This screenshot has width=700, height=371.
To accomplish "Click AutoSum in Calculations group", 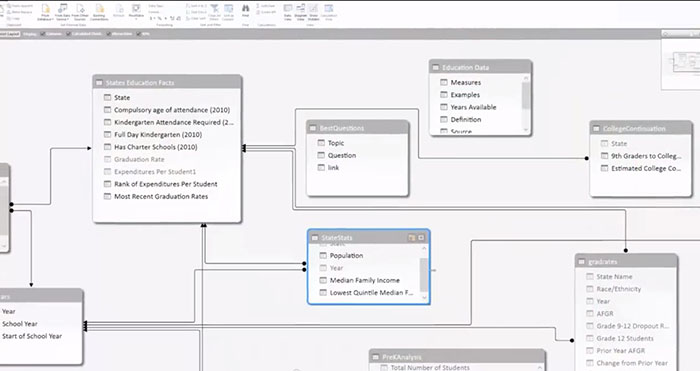I will (x=266, y=5).
